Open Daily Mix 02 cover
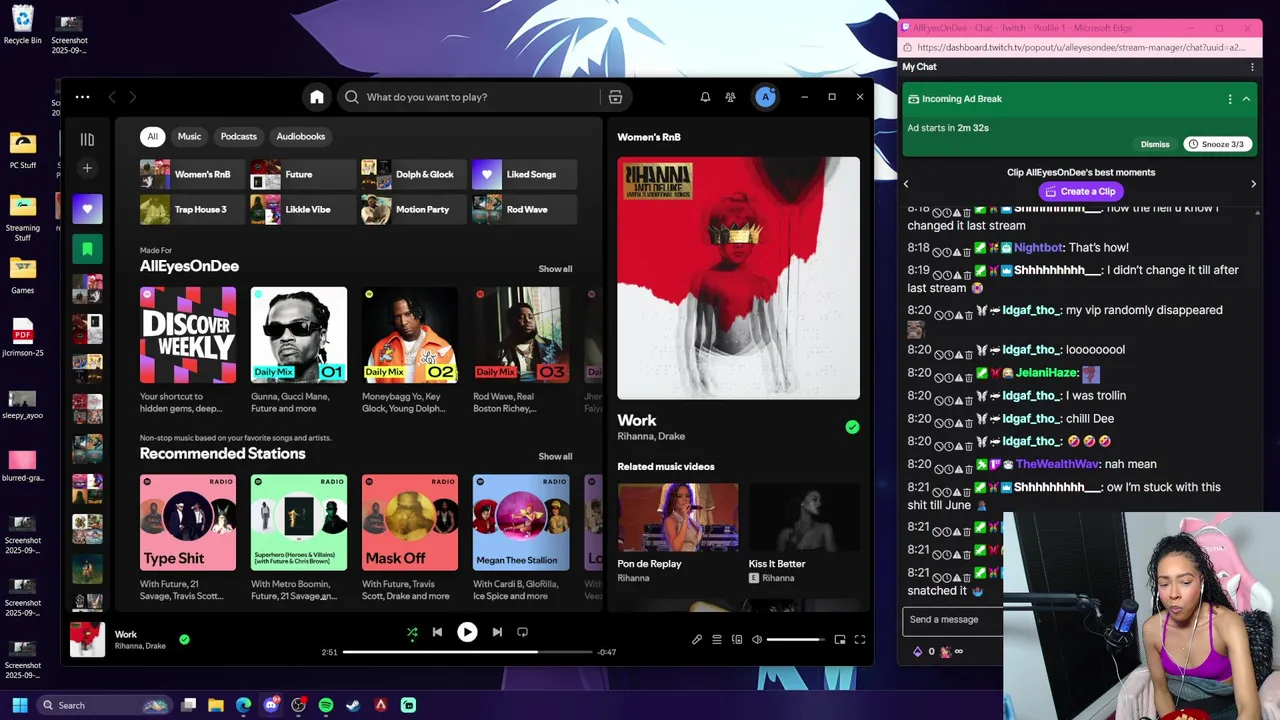Viewport: 1280px width, 720px height. pyautogui.click(x=410, y=335)
